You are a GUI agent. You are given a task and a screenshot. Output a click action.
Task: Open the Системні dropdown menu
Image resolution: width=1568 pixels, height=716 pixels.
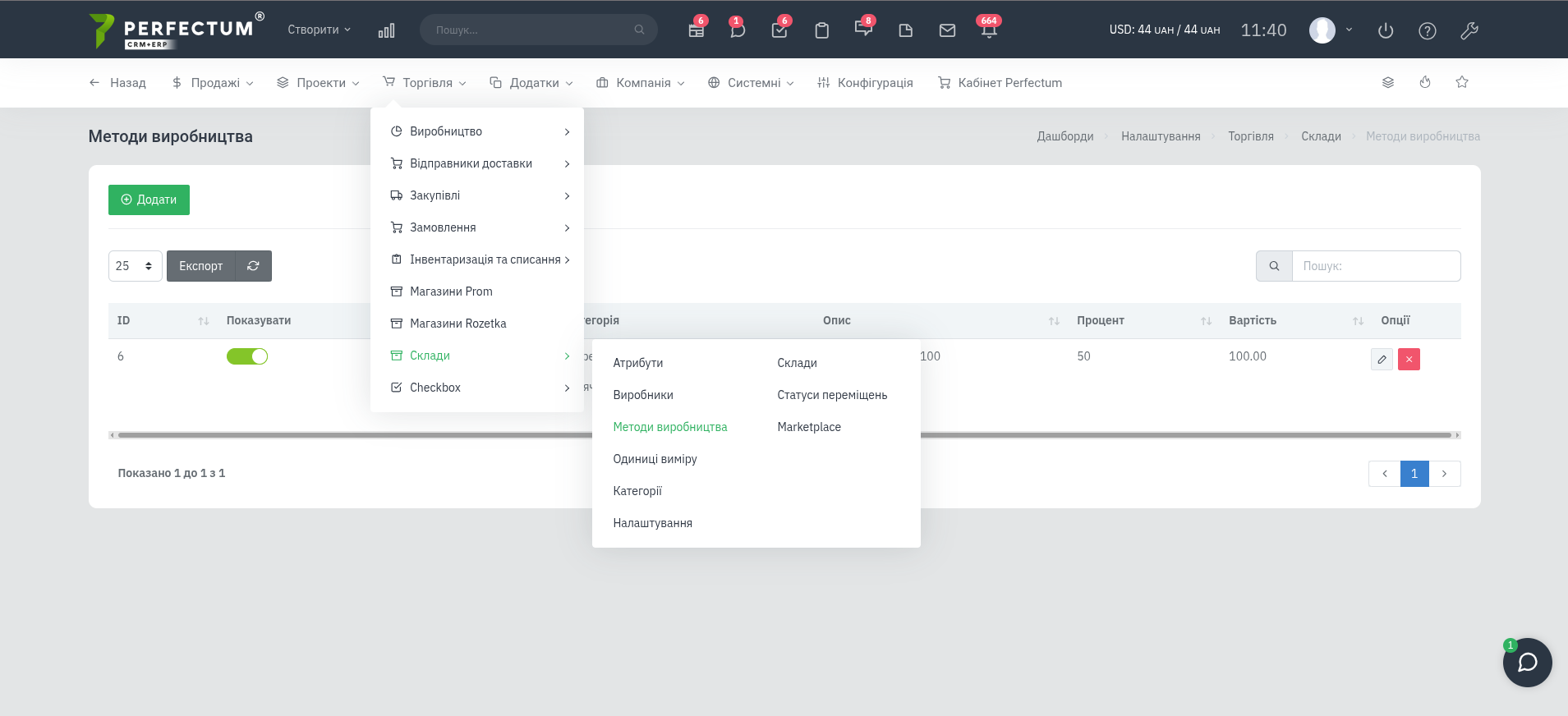coord(751,83)
